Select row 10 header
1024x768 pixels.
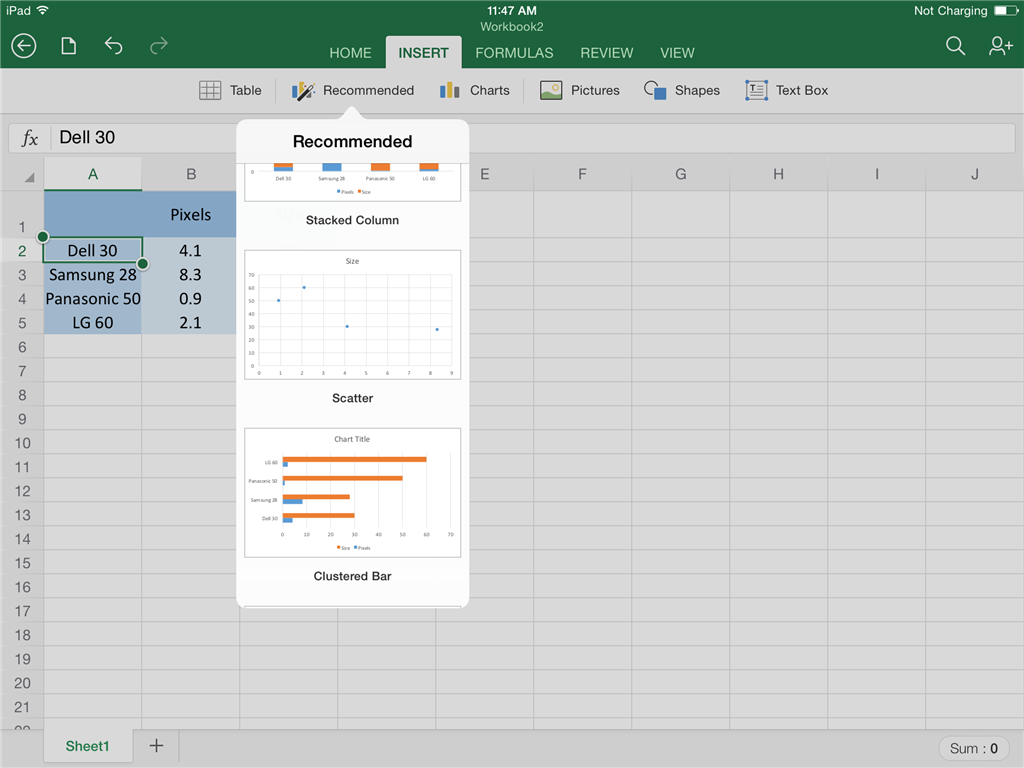click(22, 443)
